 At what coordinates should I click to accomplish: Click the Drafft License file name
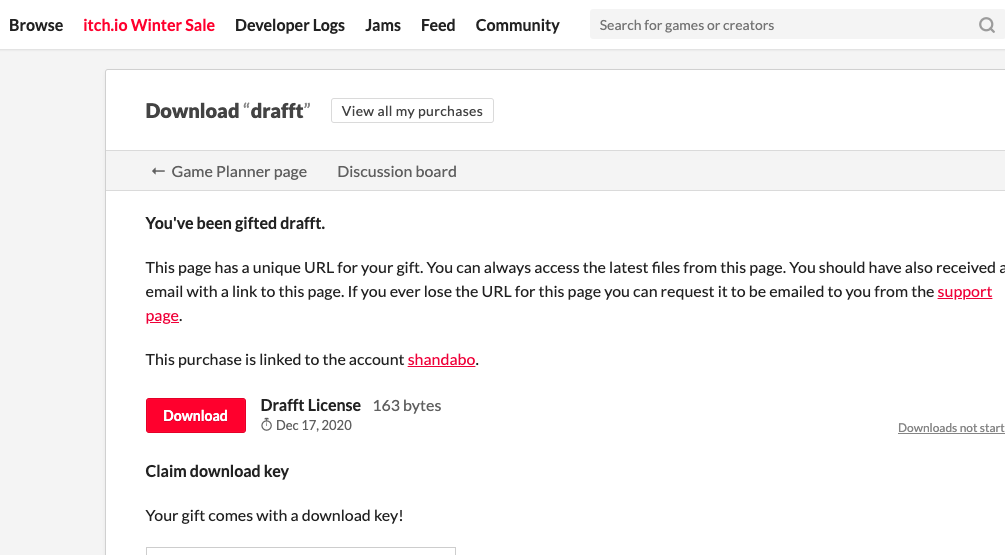311,405
